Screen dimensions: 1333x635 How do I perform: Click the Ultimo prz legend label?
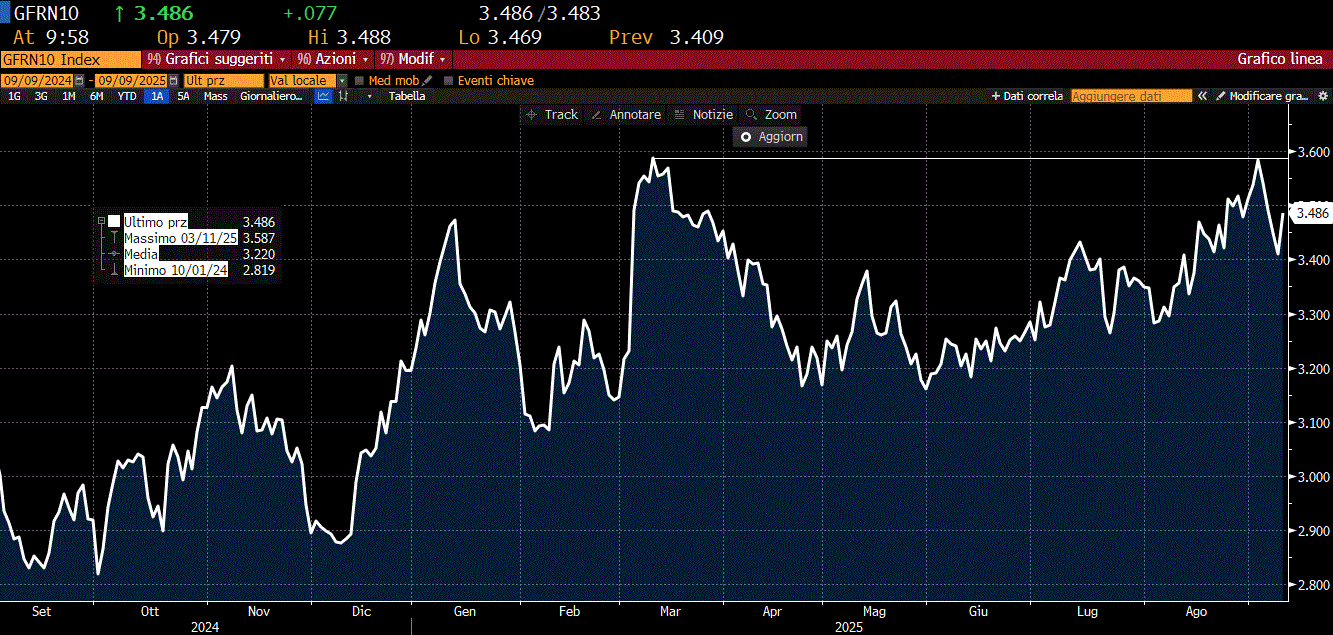(155, 221)
